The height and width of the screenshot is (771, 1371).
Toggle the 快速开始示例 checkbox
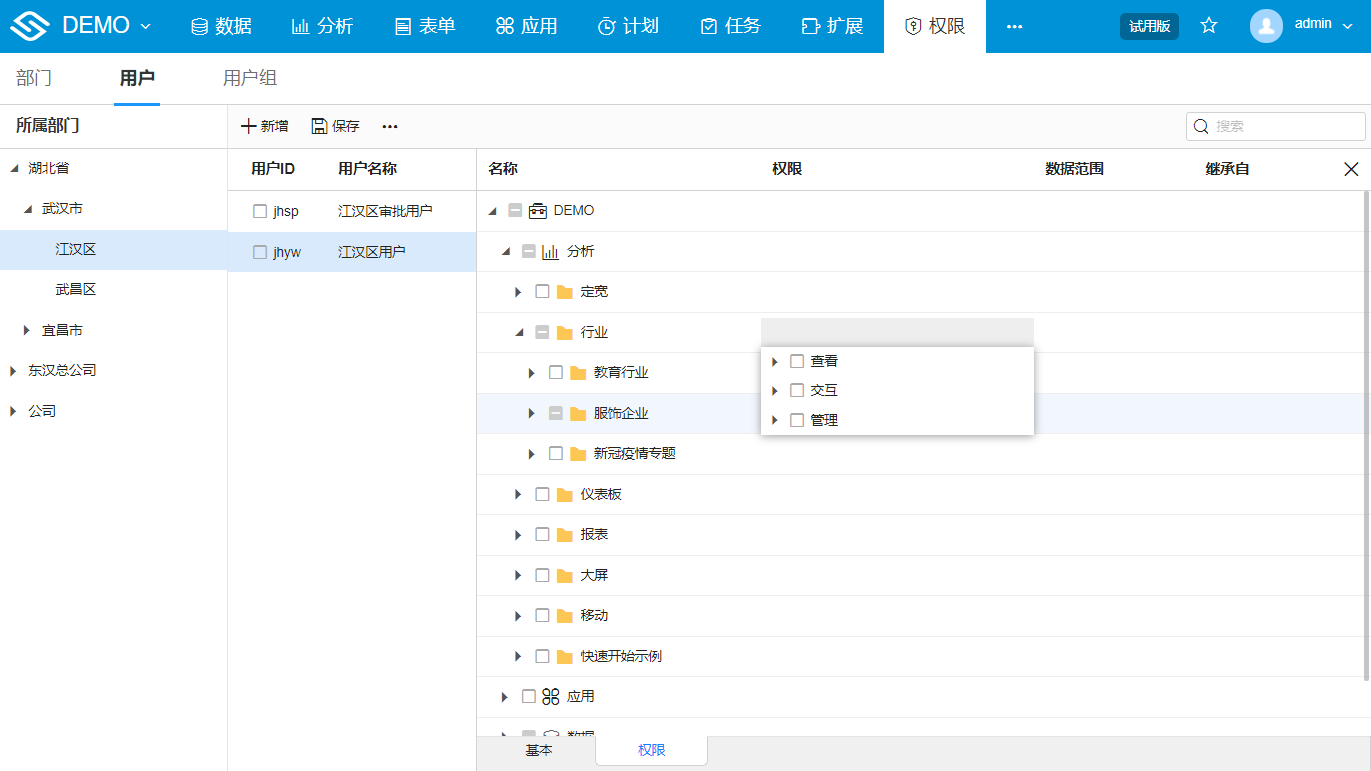click(x=542, y=656)
